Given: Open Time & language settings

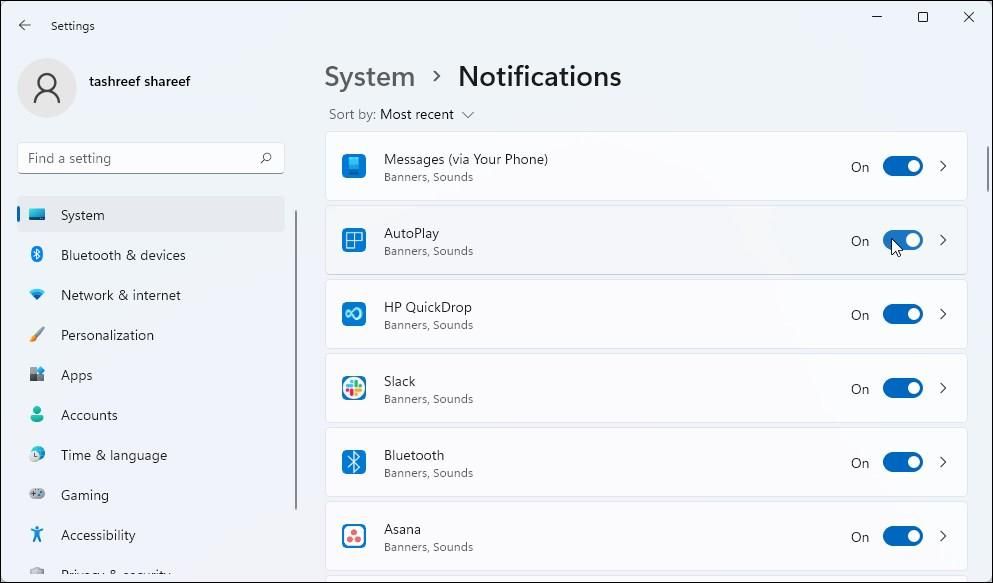Looking at the screenshot, I should [151, 454].
